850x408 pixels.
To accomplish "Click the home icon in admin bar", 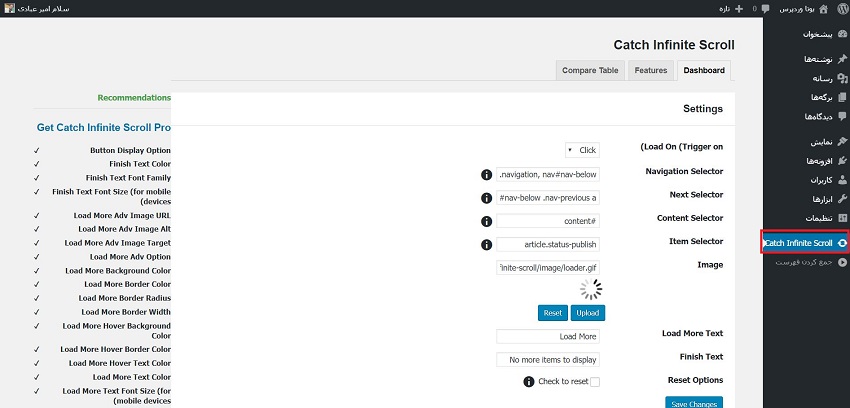I will click(x=823, y=9).
